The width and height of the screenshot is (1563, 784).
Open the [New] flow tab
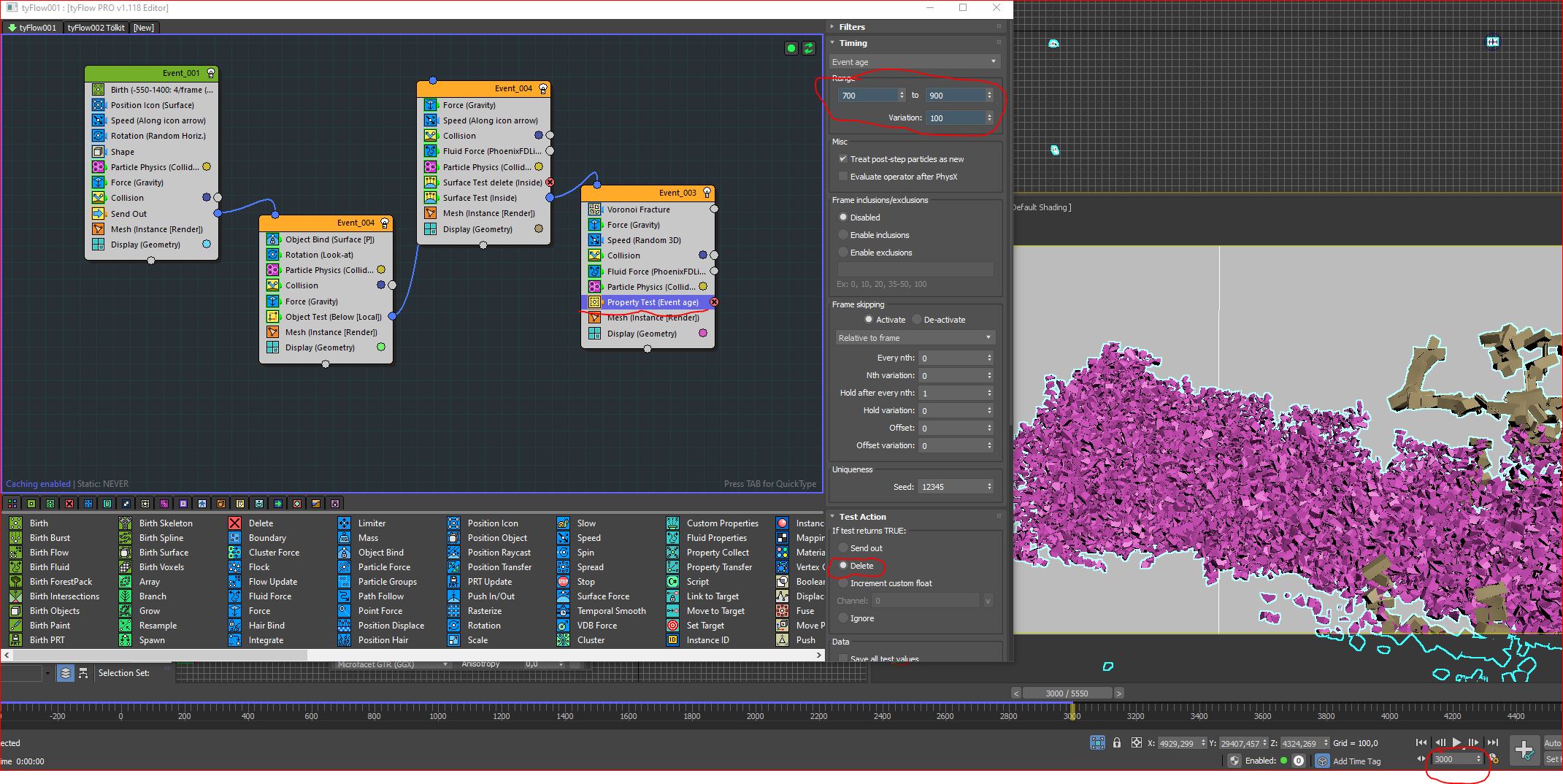pyautogui.click(x=144, y=28)
